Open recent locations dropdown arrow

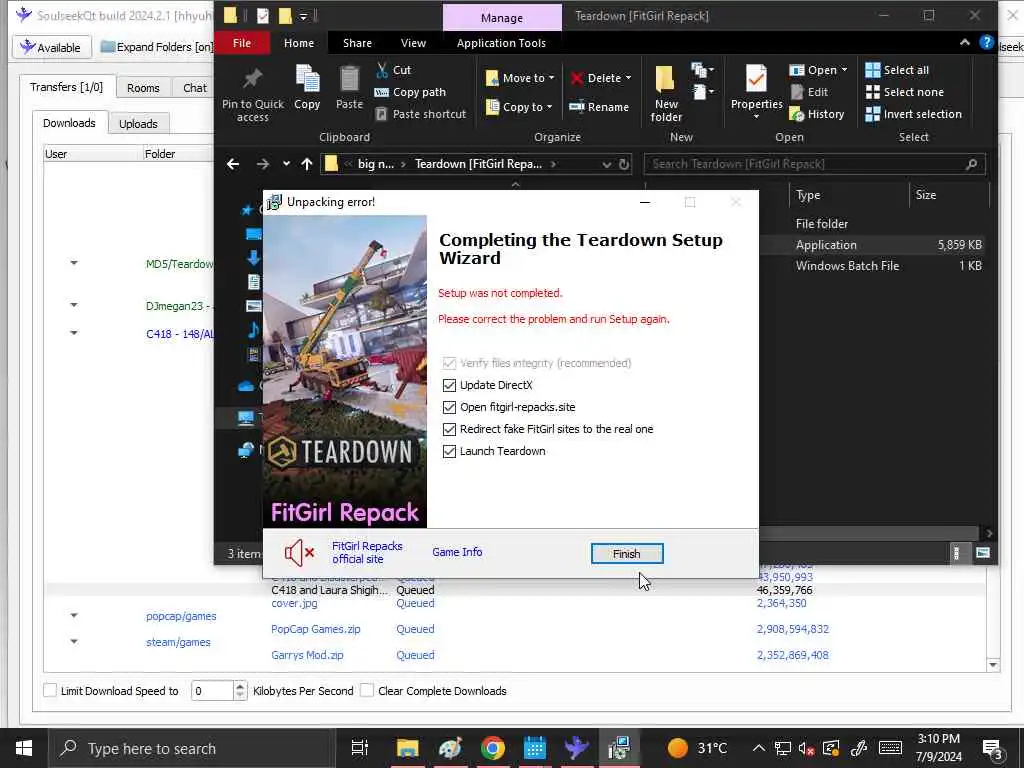pos(286,164)
